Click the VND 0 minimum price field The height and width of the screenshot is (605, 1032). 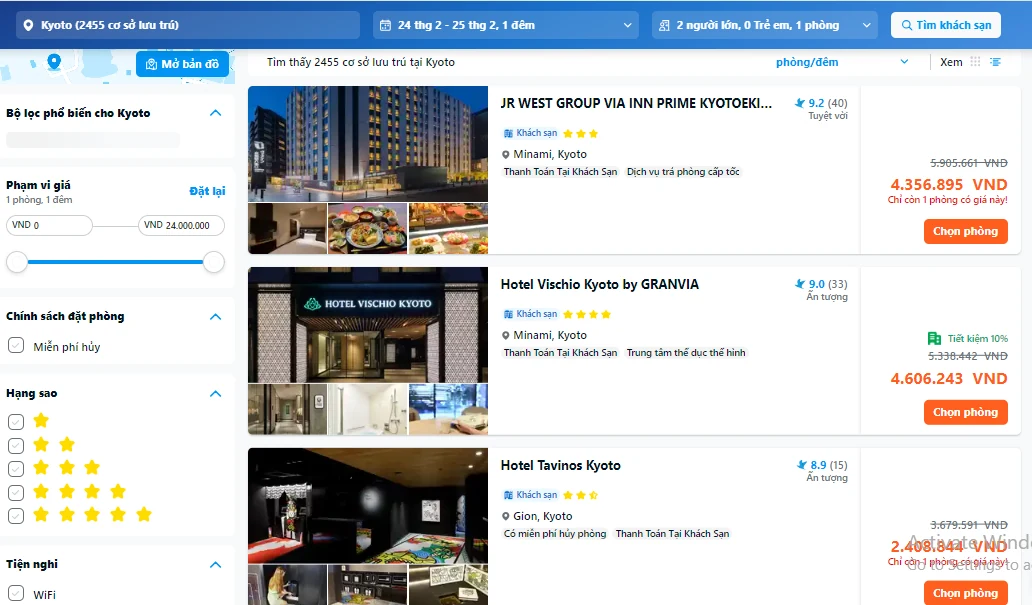pyautogui.click(x=49, y=225)
